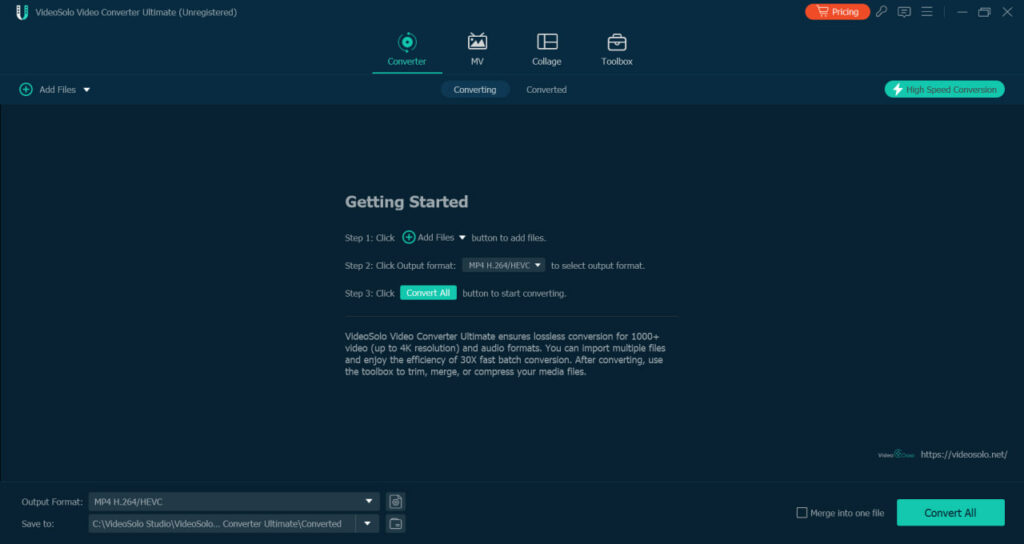Click Convert All in Getting Started Step 3

tap(428, 293)
